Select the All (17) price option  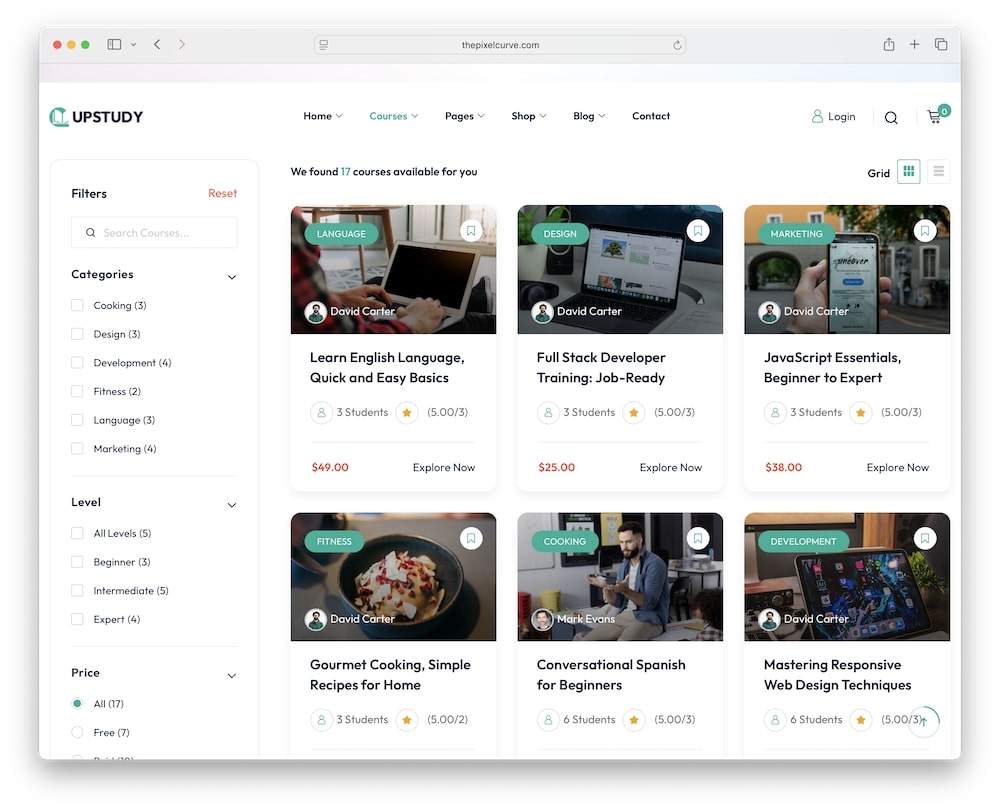77,704
